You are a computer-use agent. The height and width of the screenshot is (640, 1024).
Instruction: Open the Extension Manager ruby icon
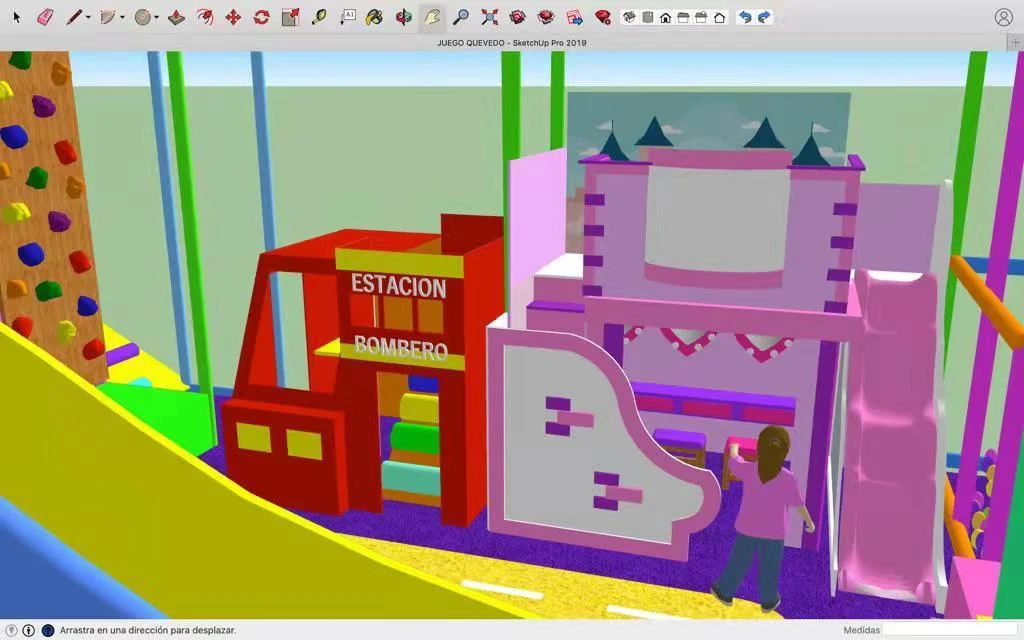pyautogui.click(x=603, y=17)
